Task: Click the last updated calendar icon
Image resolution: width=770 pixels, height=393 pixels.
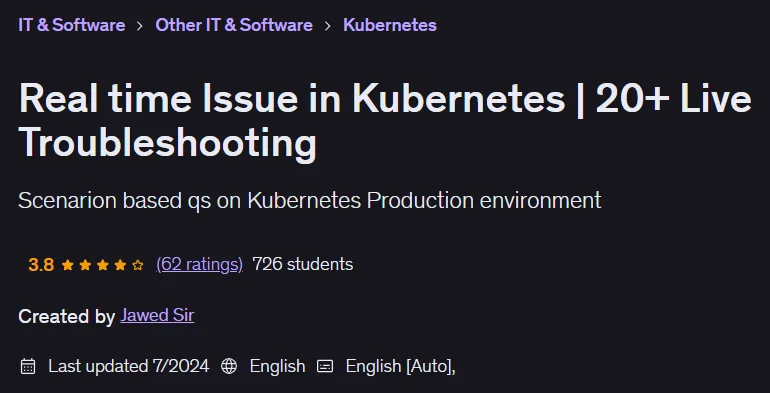Action: click(28, 366)
